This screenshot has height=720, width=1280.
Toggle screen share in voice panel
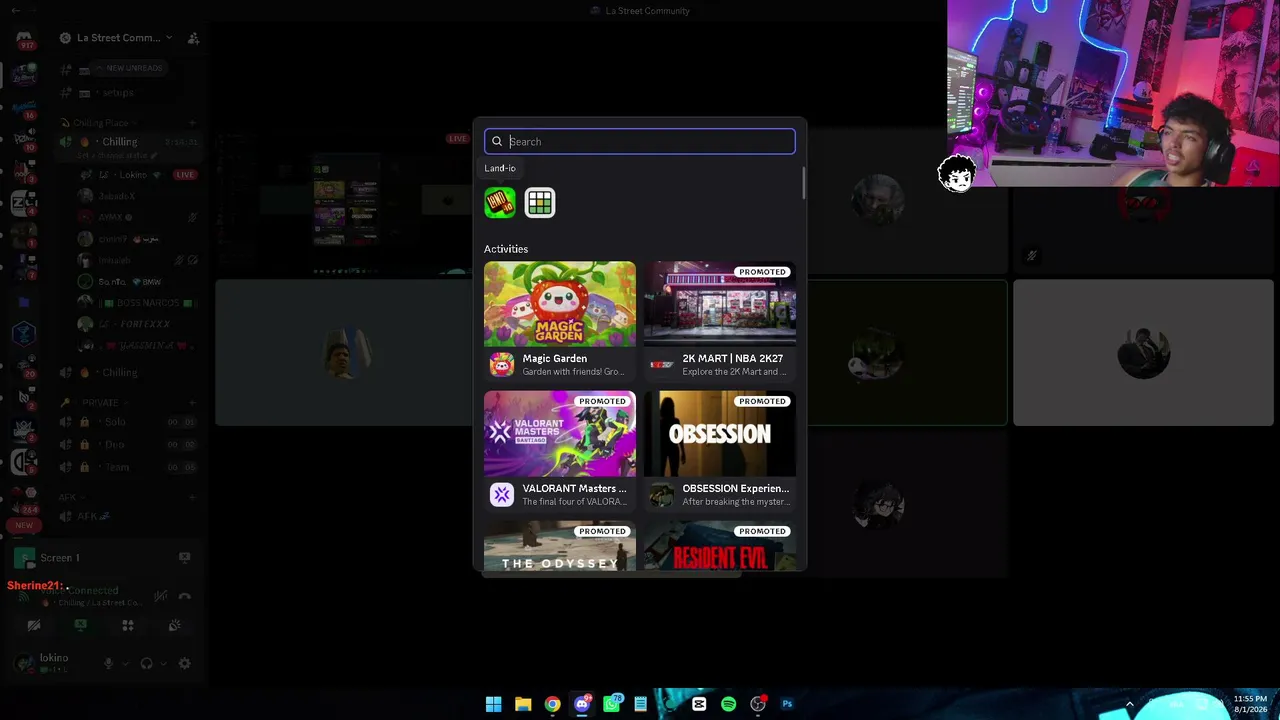click(81, 625)
